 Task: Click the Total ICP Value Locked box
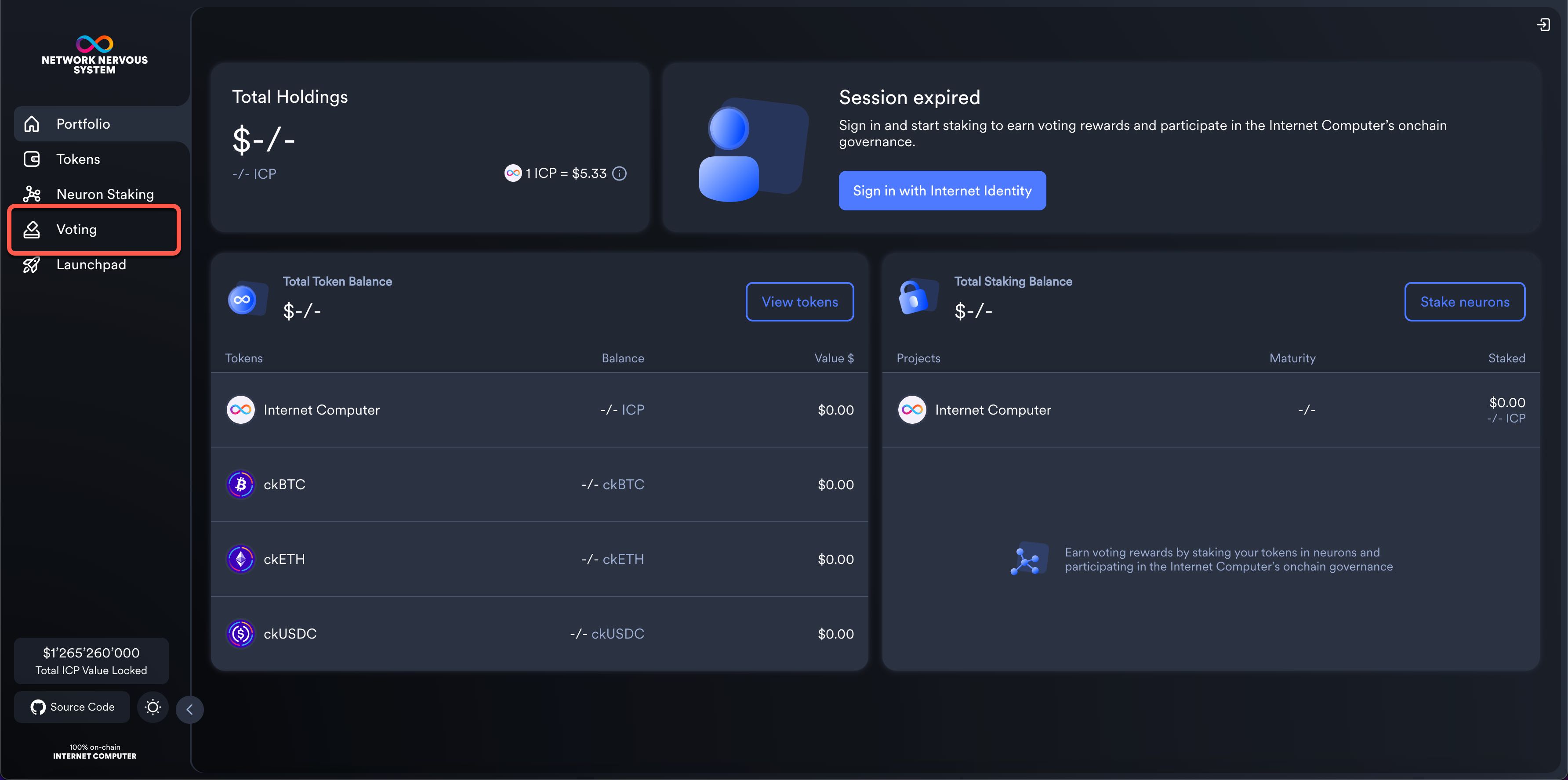[91, 661]
